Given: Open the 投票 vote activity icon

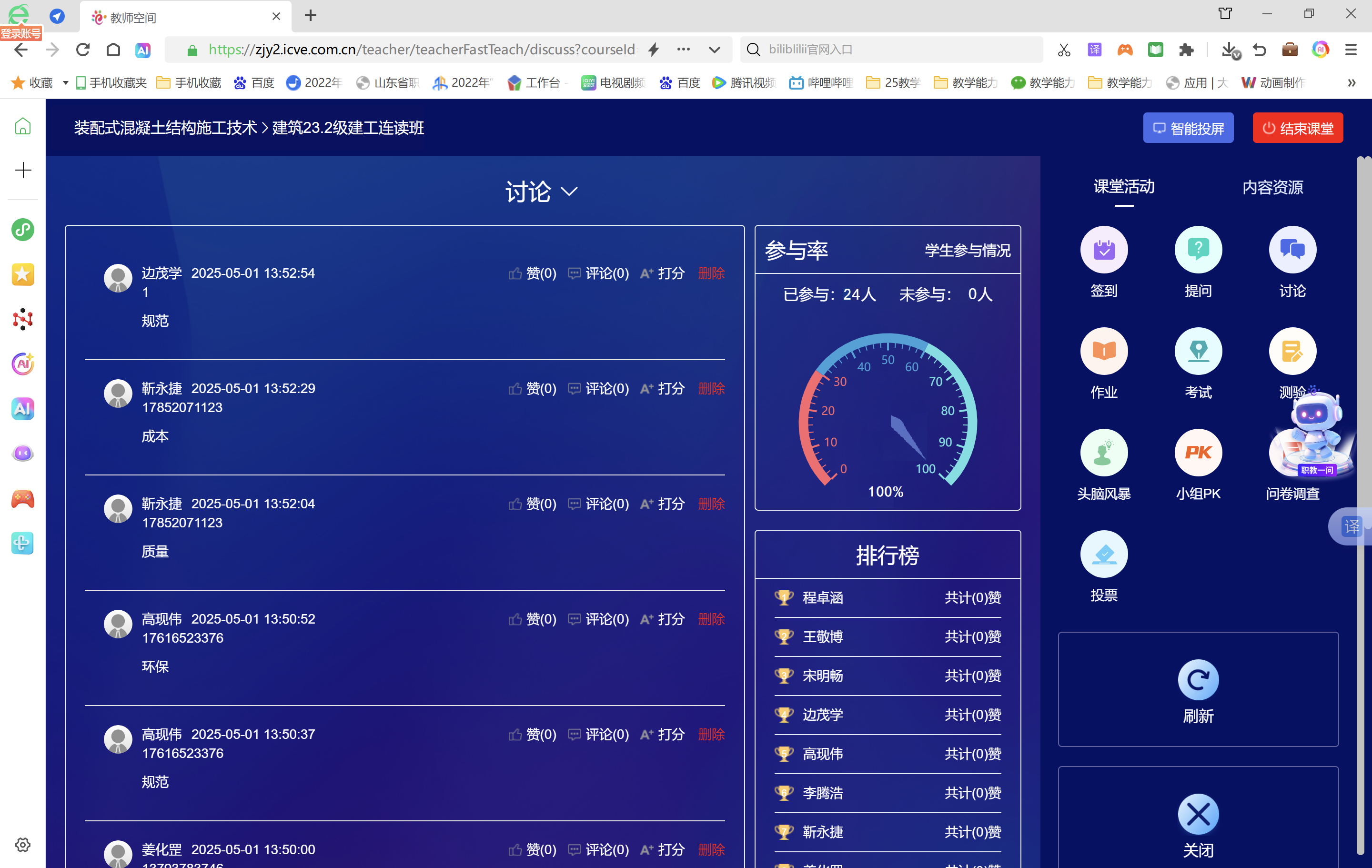Looking at the screenshot, I should pyautogui.click(x=1104, y=554).
